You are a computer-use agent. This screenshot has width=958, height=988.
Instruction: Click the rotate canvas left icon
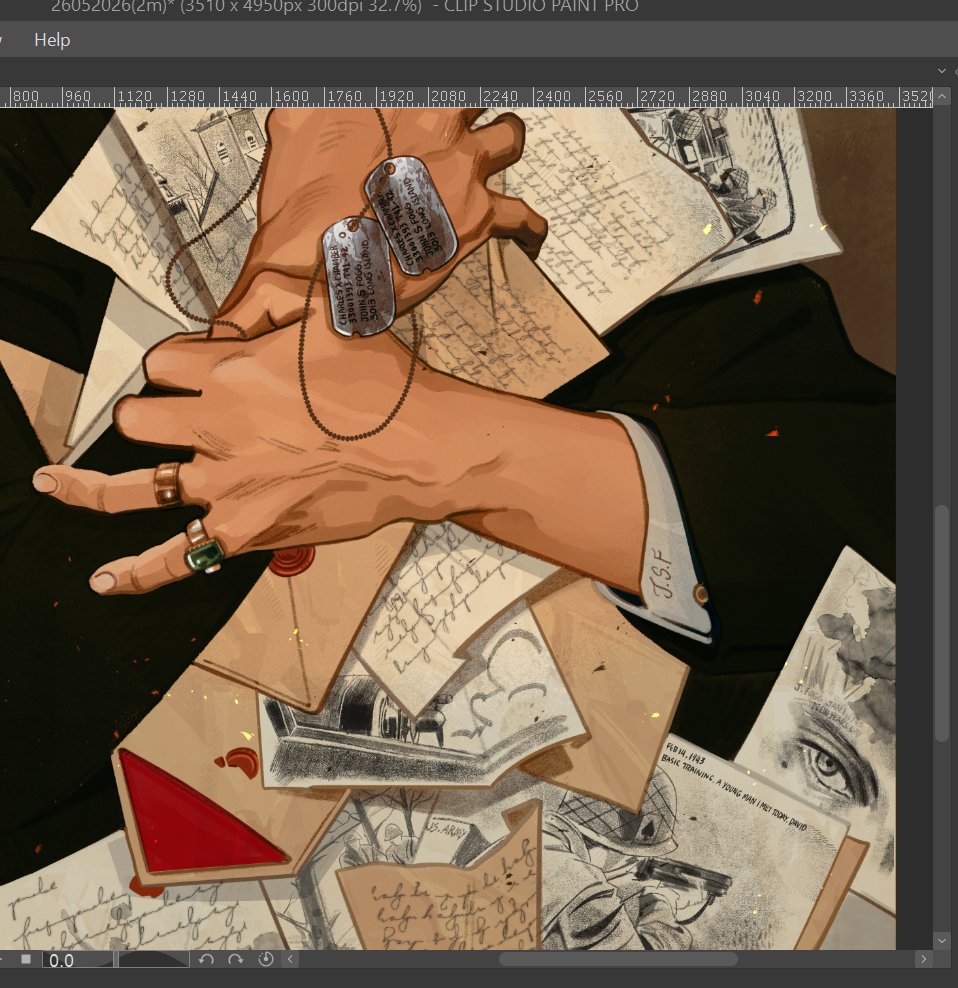[206, 959]
